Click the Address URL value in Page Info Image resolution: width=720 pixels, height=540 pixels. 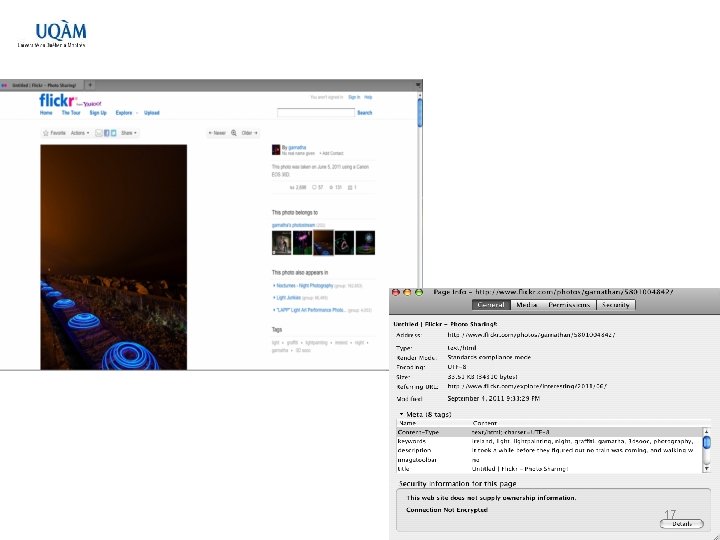point(531,335)
